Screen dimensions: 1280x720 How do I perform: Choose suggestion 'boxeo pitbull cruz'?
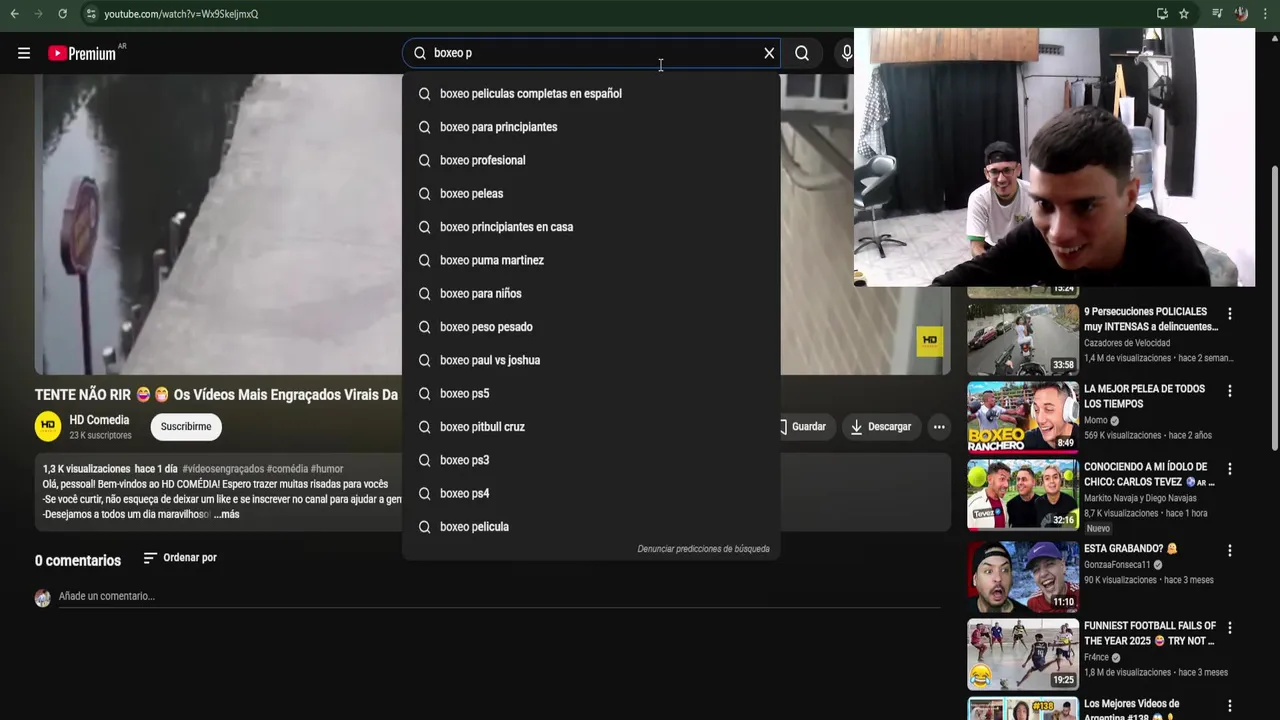click(x=591, y=427)
